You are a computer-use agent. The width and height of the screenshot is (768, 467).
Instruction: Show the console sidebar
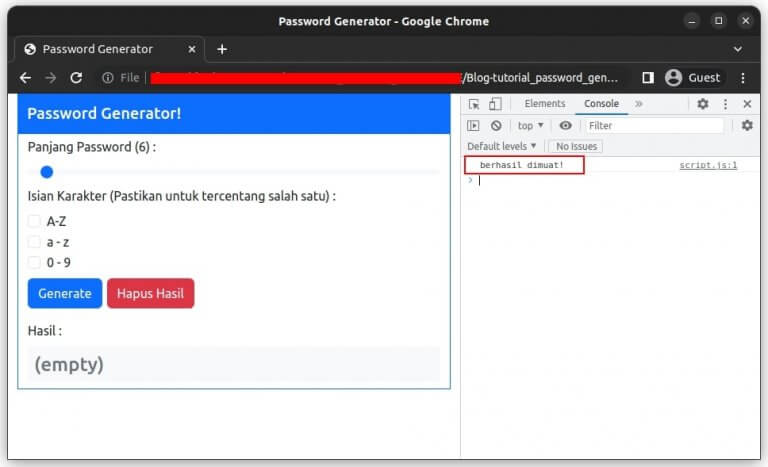pos(473,125)
